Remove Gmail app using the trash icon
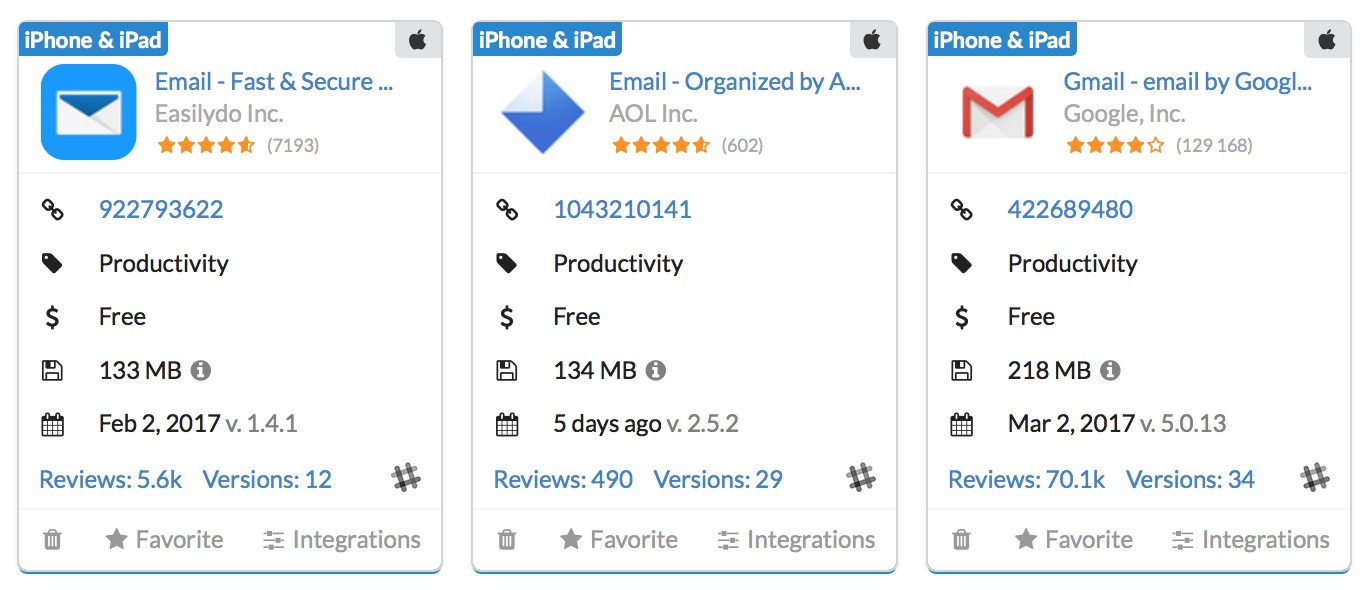 961,540
